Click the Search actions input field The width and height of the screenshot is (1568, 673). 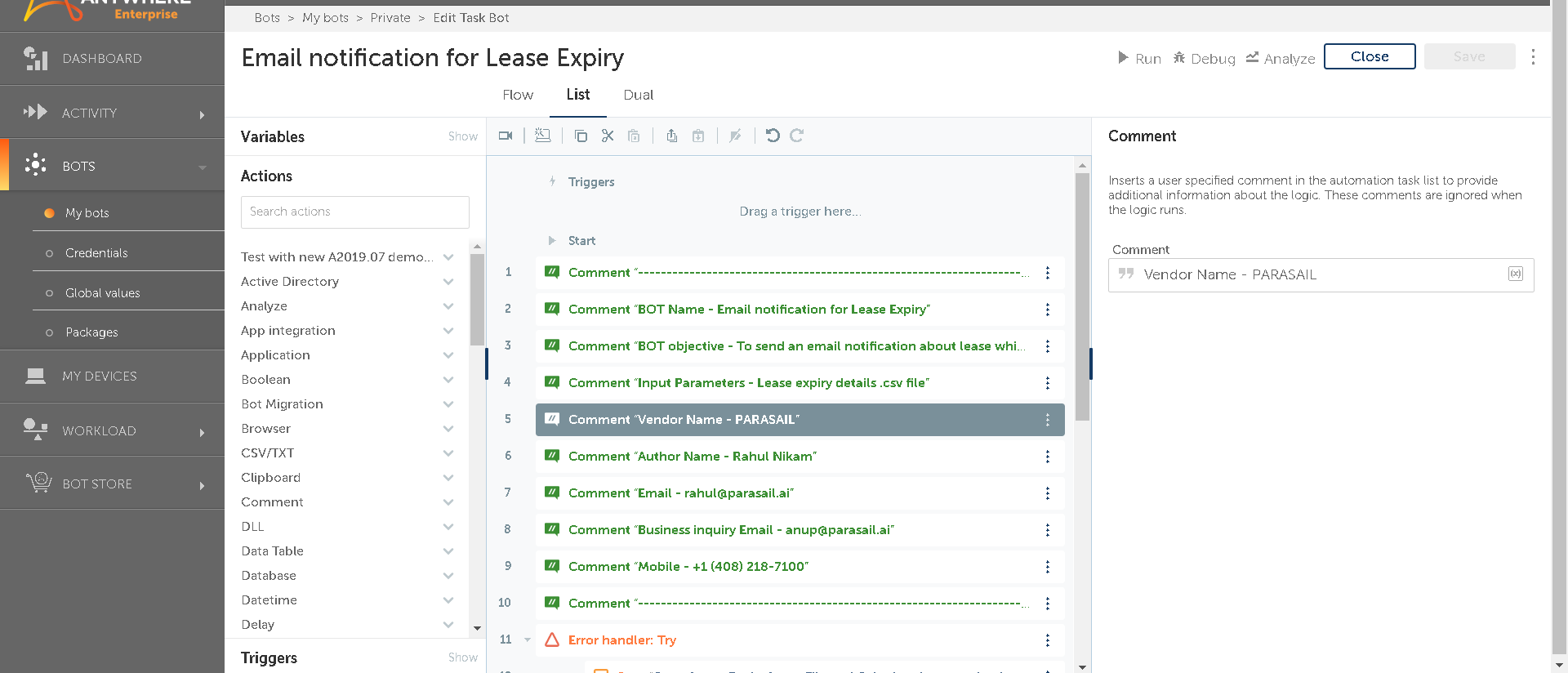[354, 212]
